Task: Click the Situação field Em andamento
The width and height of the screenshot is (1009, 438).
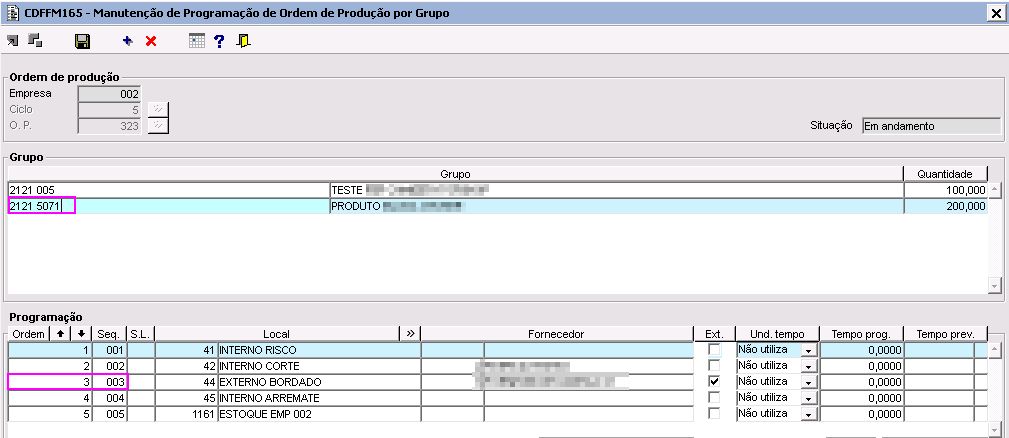Action: coord(931,126)
